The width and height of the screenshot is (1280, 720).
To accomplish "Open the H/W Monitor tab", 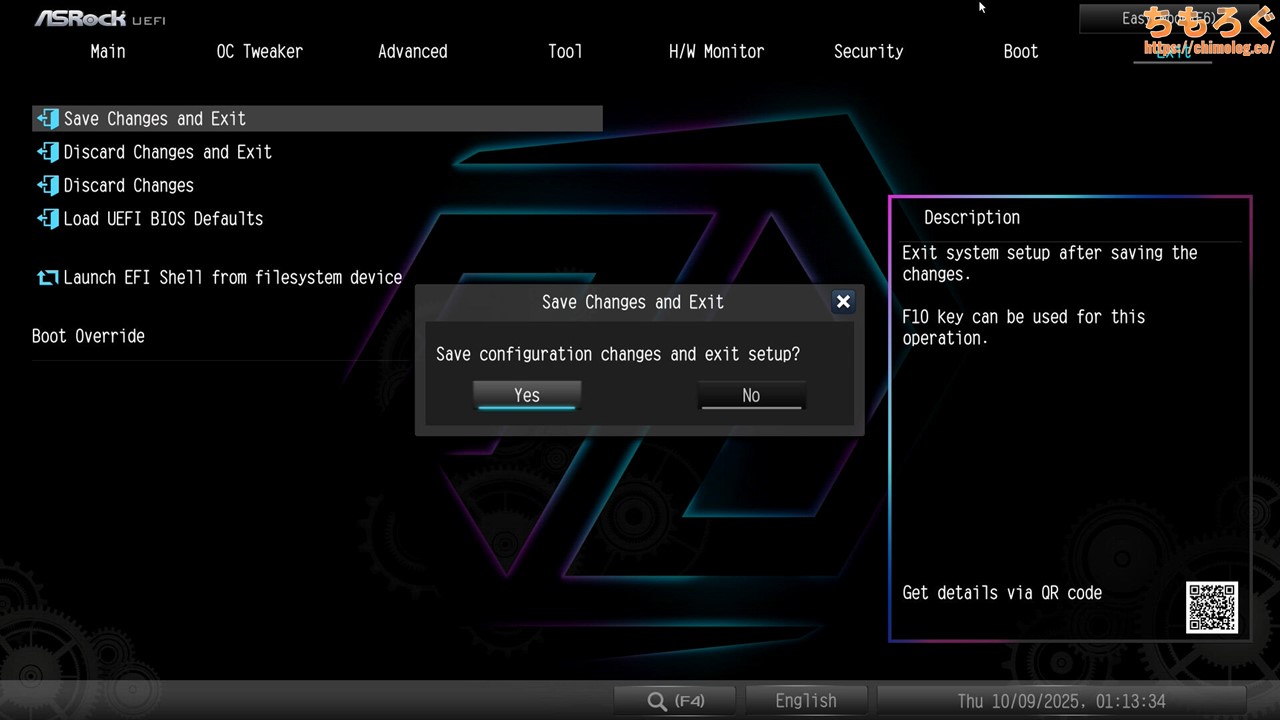I will (716, 52).
